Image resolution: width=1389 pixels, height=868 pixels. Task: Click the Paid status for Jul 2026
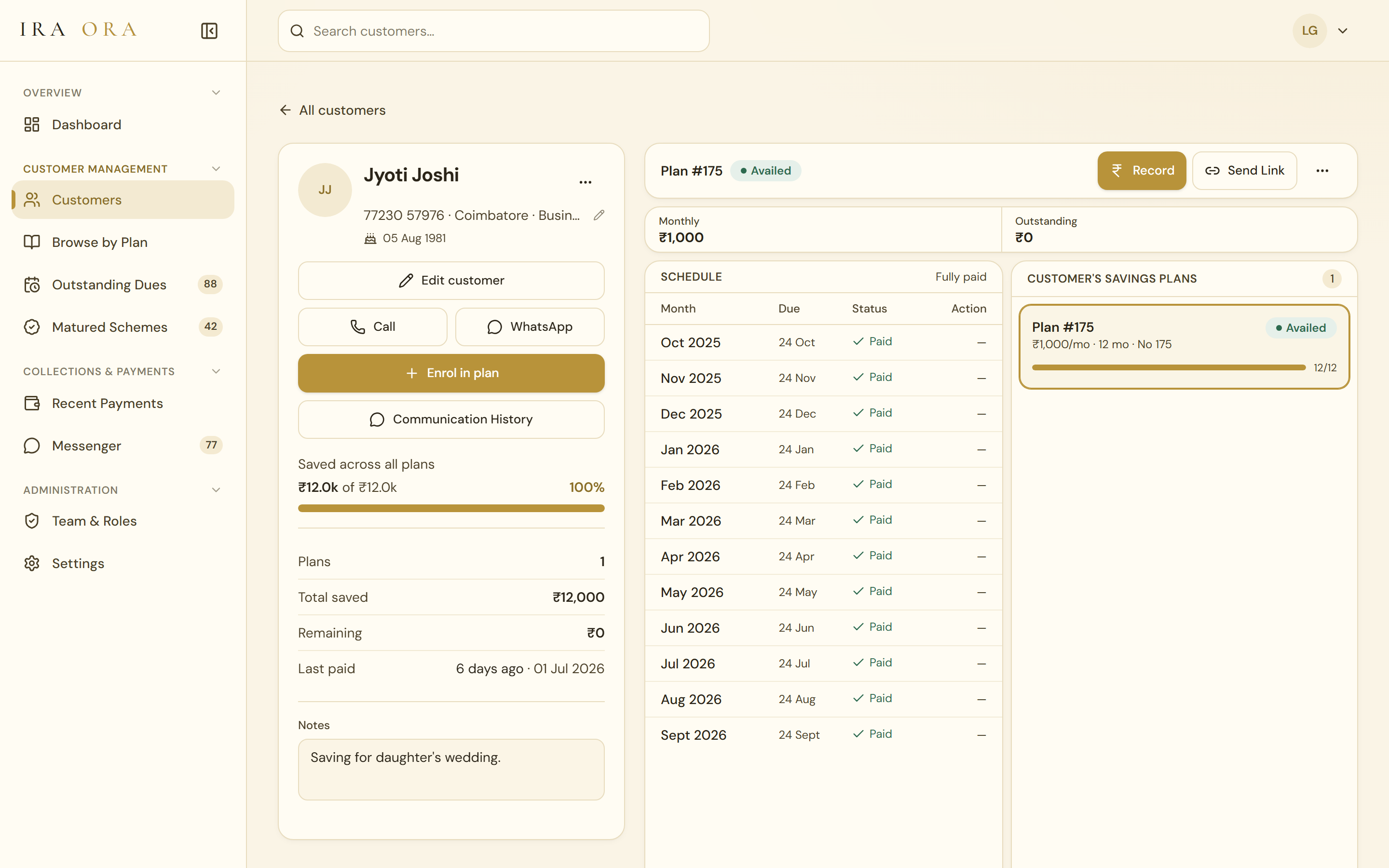[x=872, y=663]
